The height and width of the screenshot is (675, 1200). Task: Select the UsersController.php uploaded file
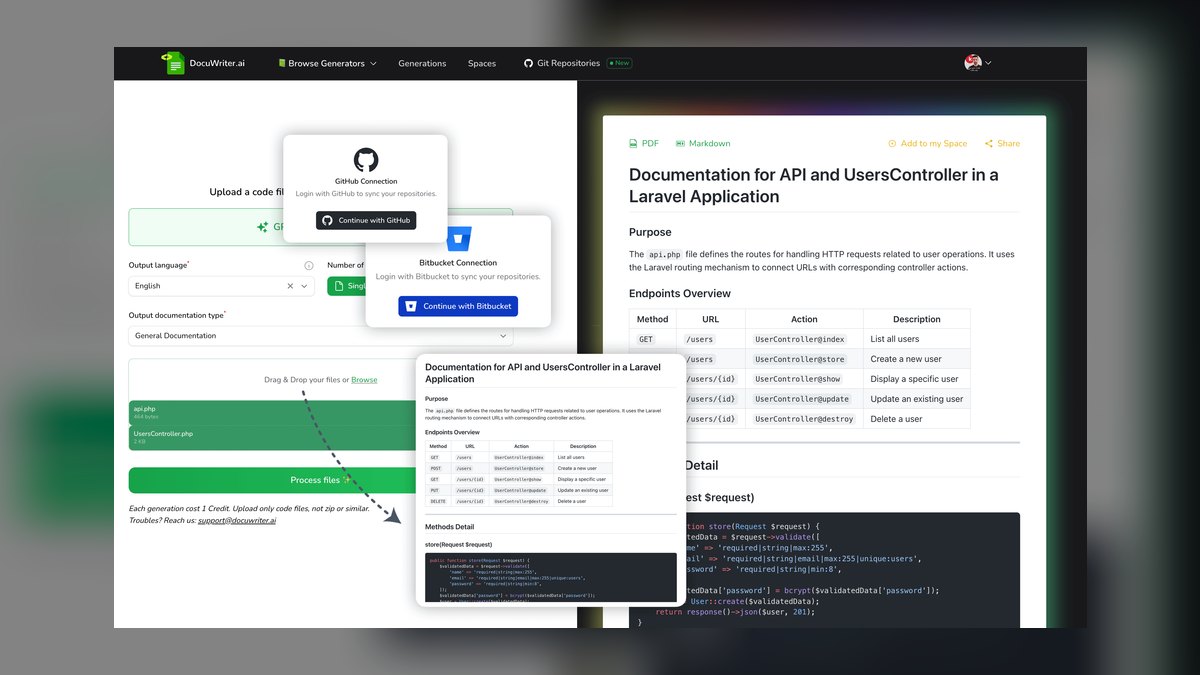point(270,437)
